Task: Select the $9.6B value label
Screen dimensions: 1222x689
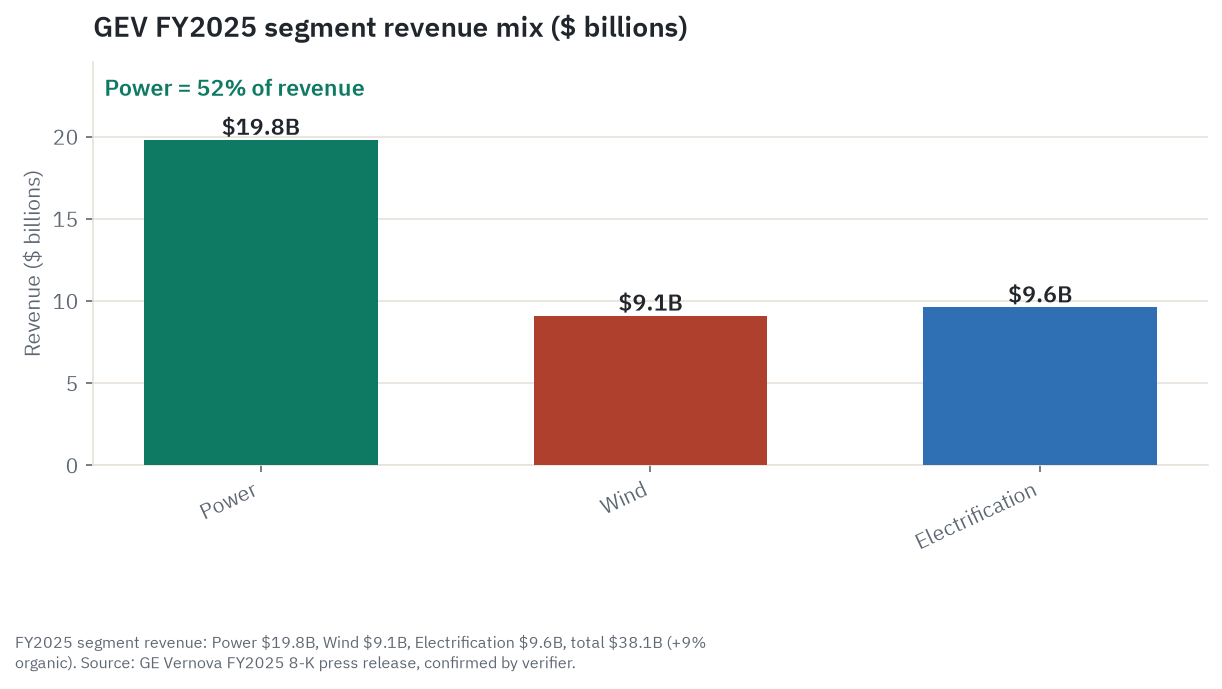Action: pos(1040,294)
